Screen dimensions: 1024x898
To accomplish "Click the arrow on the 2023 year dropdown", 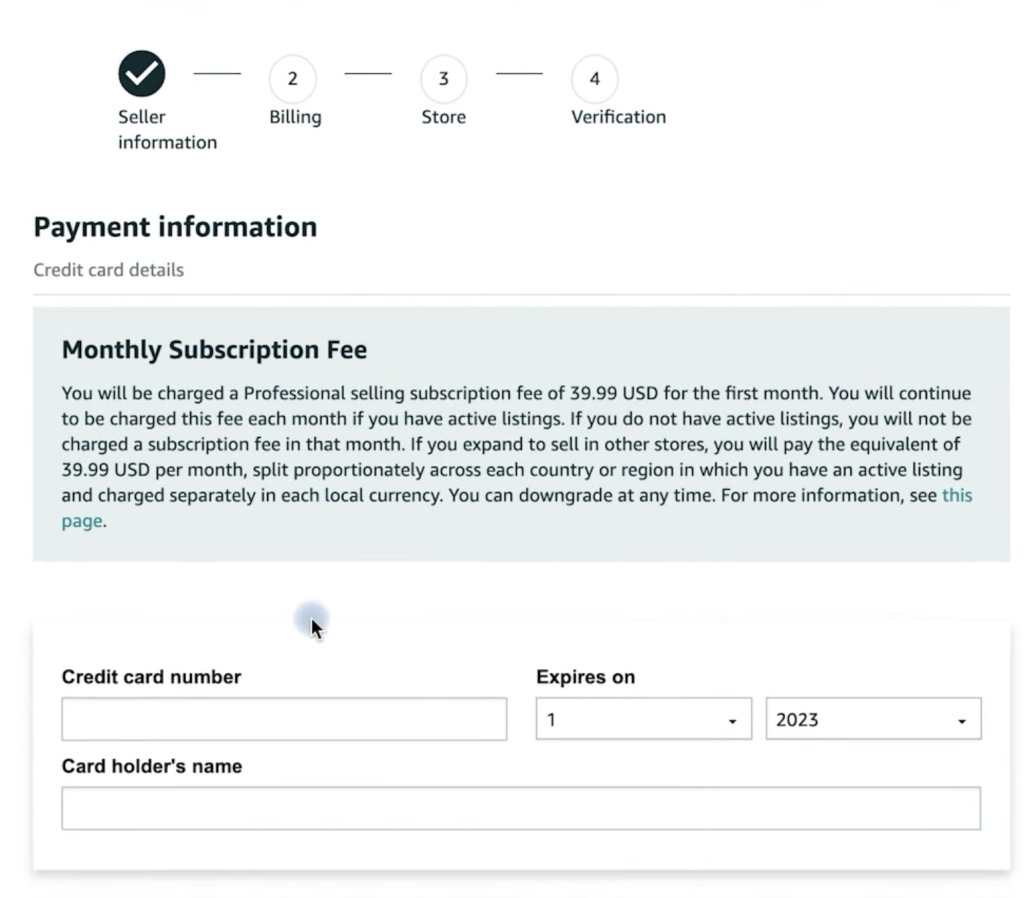I will click(961, 721).
